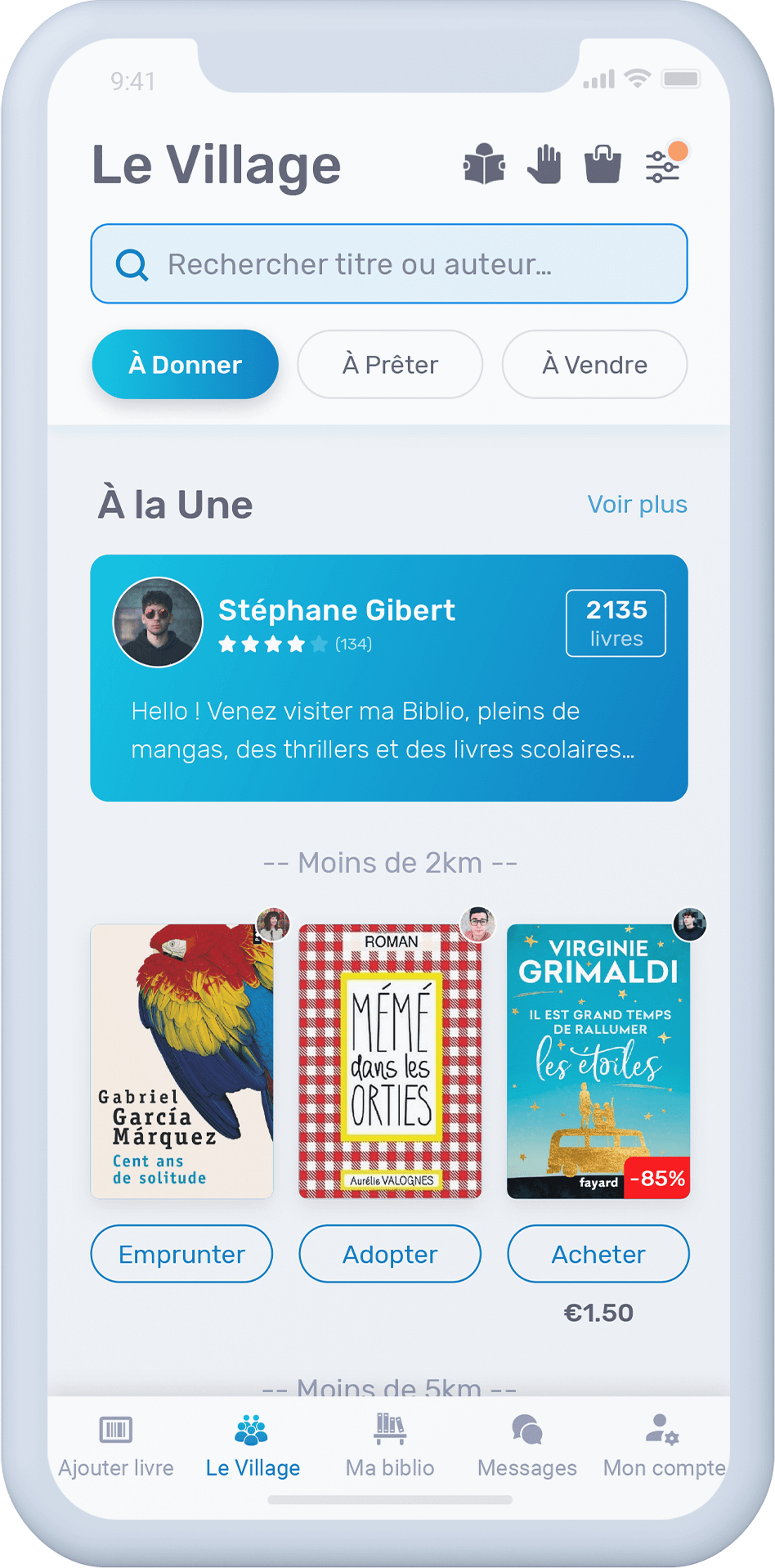Switch to the À Vendre filter
Image resolution: width=775 pixels, height=1568 pixels.
point(594,365)
